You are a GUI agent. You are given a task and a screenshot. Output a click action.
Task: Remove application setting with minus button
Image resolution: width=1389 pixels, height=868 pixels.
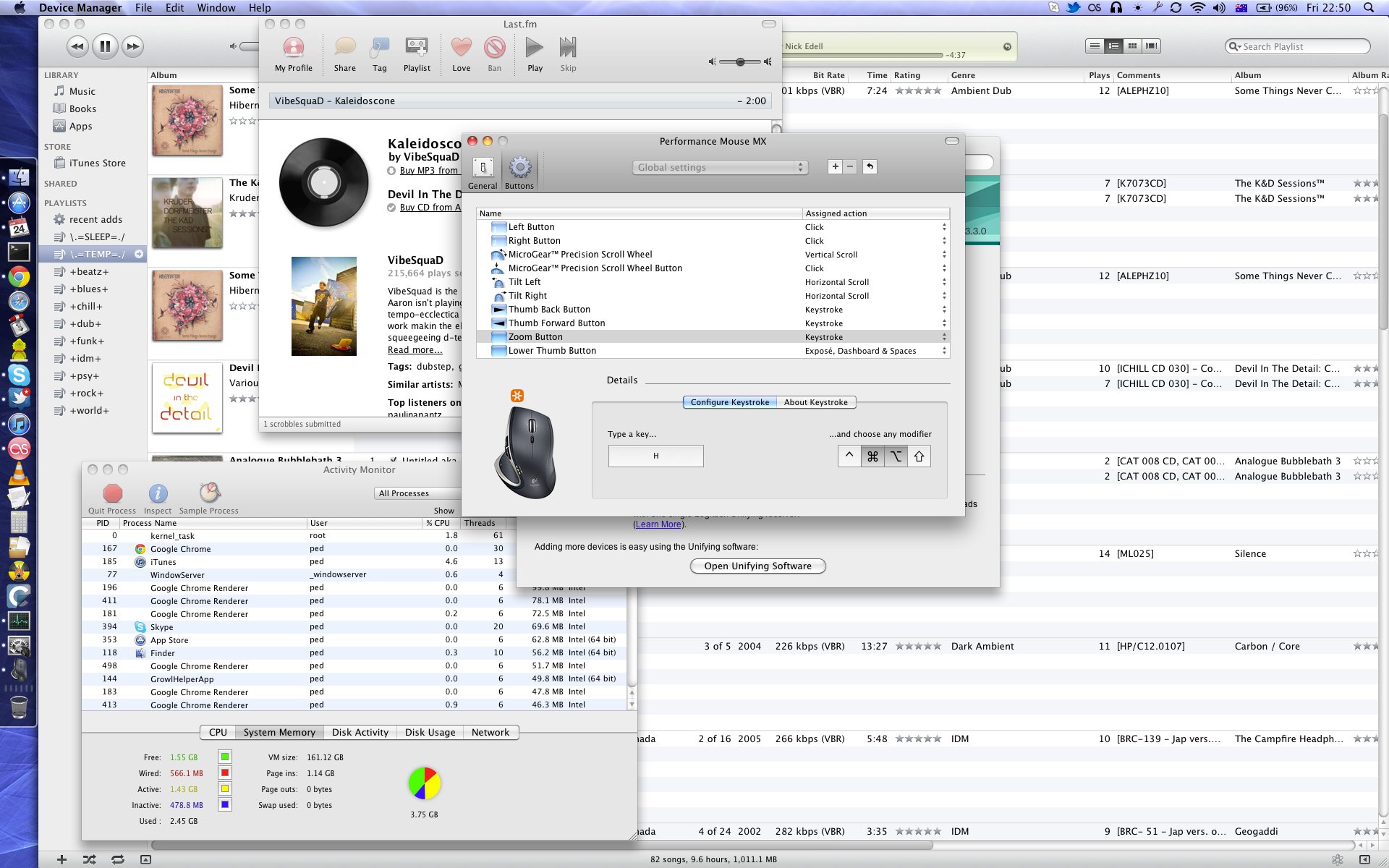[850, 166]
